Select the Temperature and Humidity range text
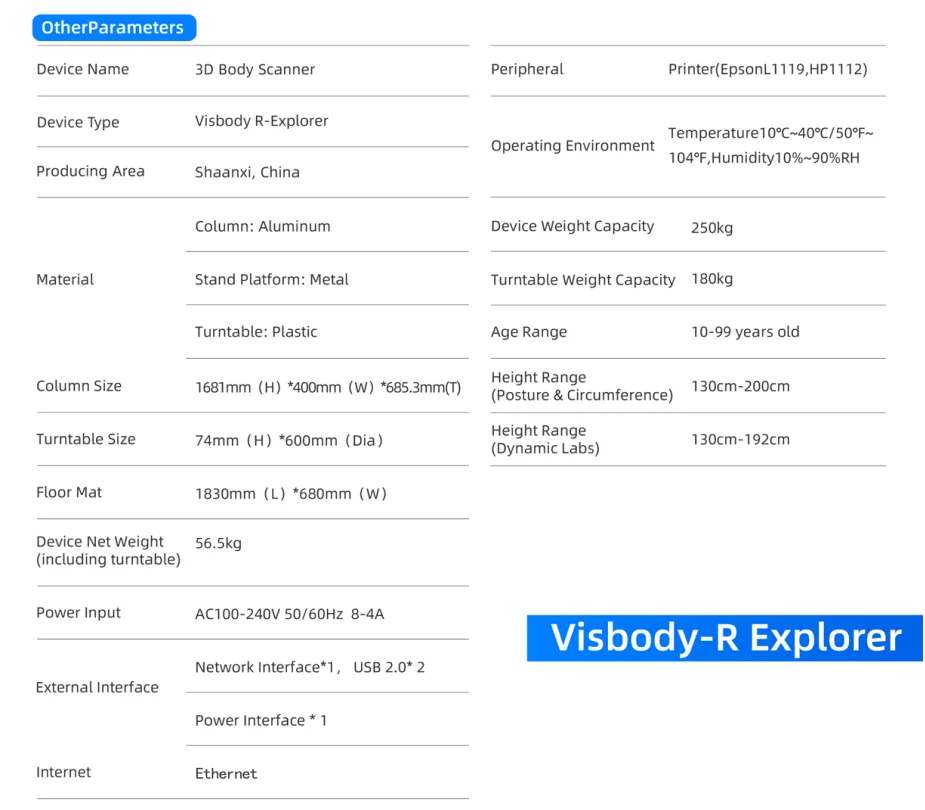Viewport: 925px width, 810px height. (x=770, y=146)
